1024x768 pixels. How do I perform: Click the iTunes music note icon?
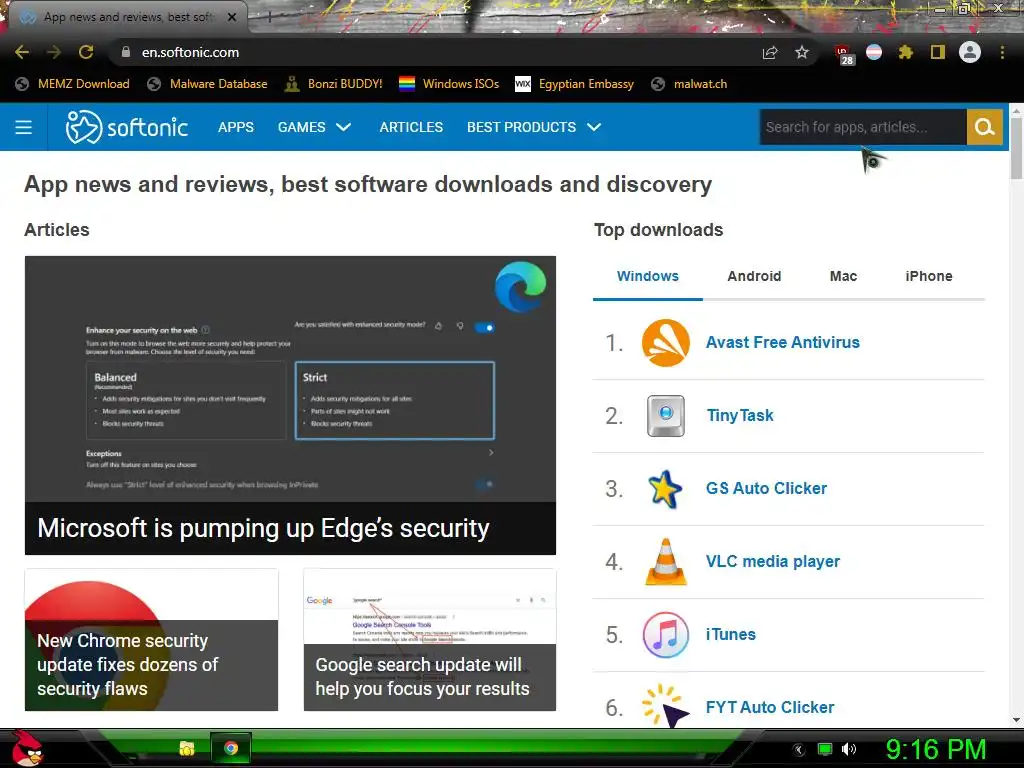(x=665, y=634)
